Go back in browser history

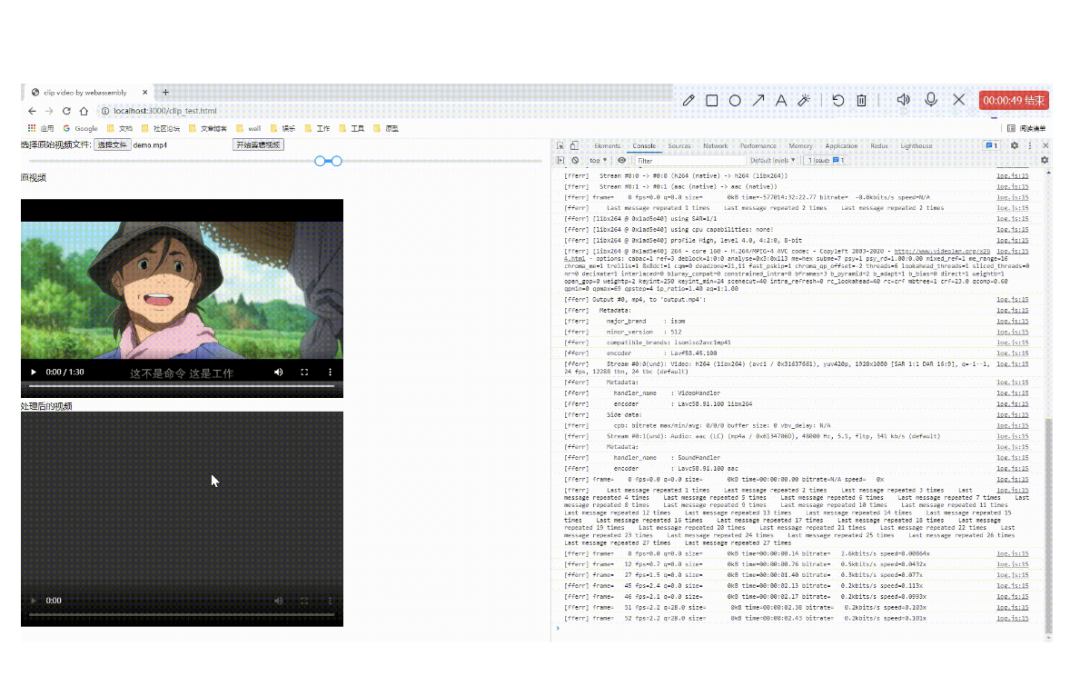tap(32, 111)
